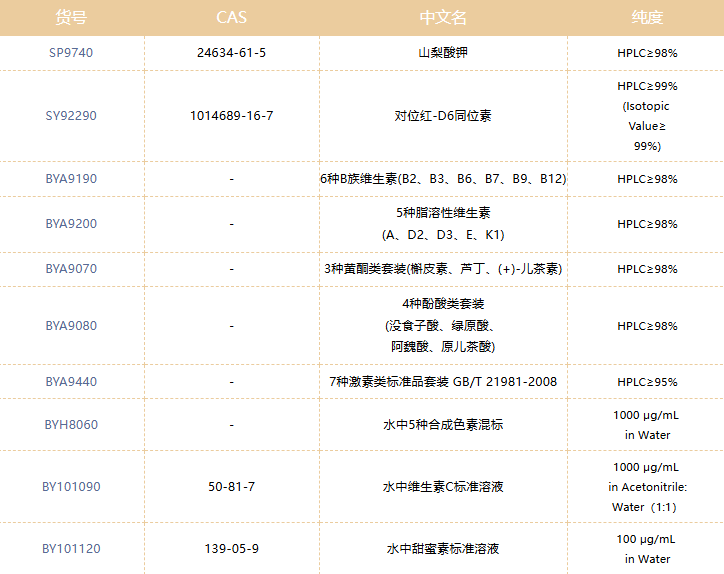Click the 货号 column header
The width and height of the screenshot is (724, 574).
[x=71, y=18]
